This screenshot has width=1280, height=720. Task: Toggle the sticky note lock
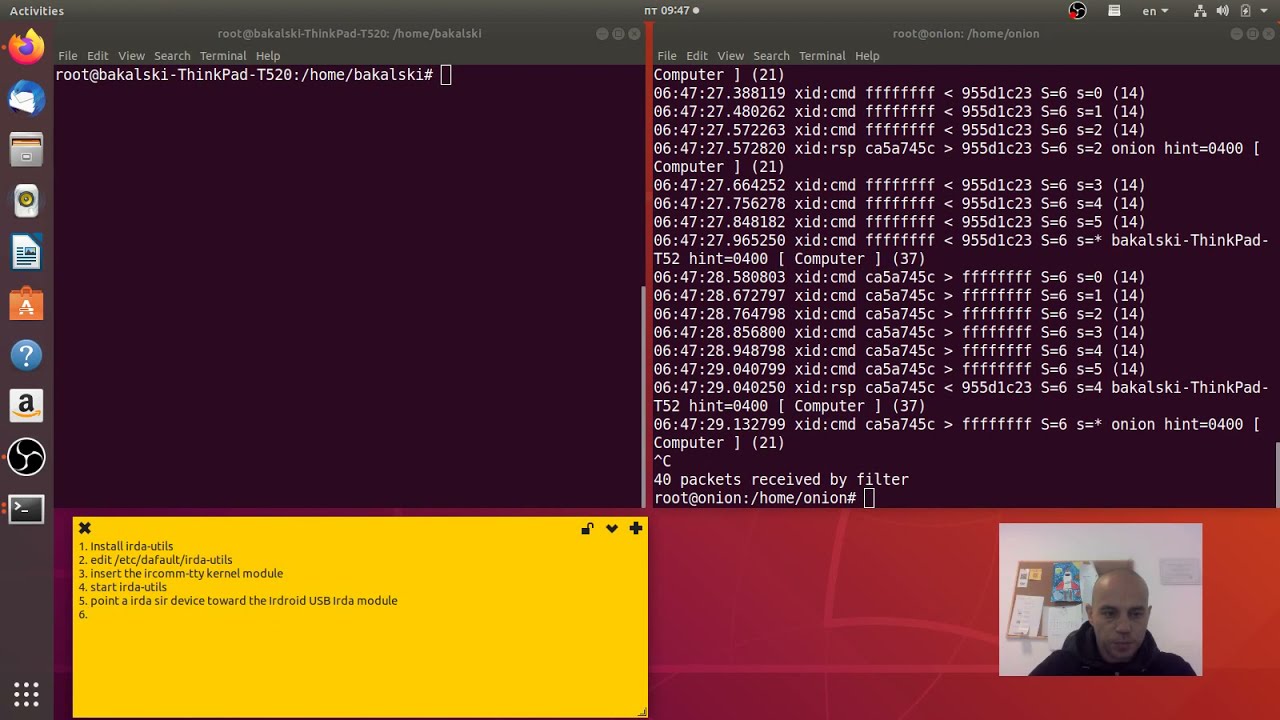587,529
